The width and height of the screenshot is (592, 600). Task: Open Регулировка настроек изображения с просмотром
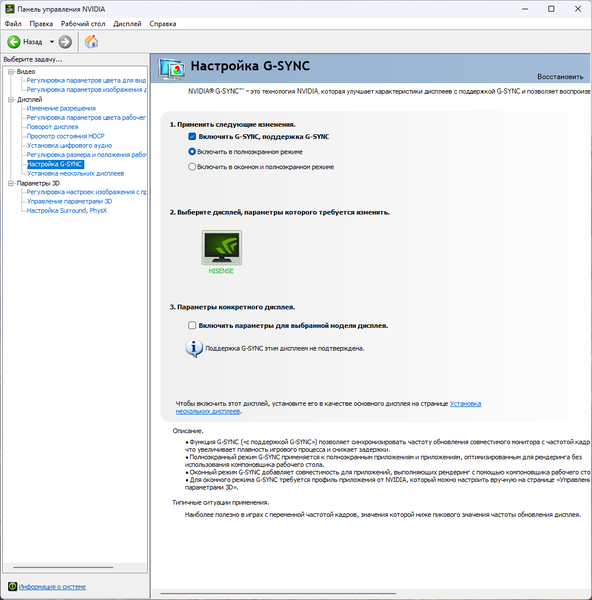click(x=86, y=192)
